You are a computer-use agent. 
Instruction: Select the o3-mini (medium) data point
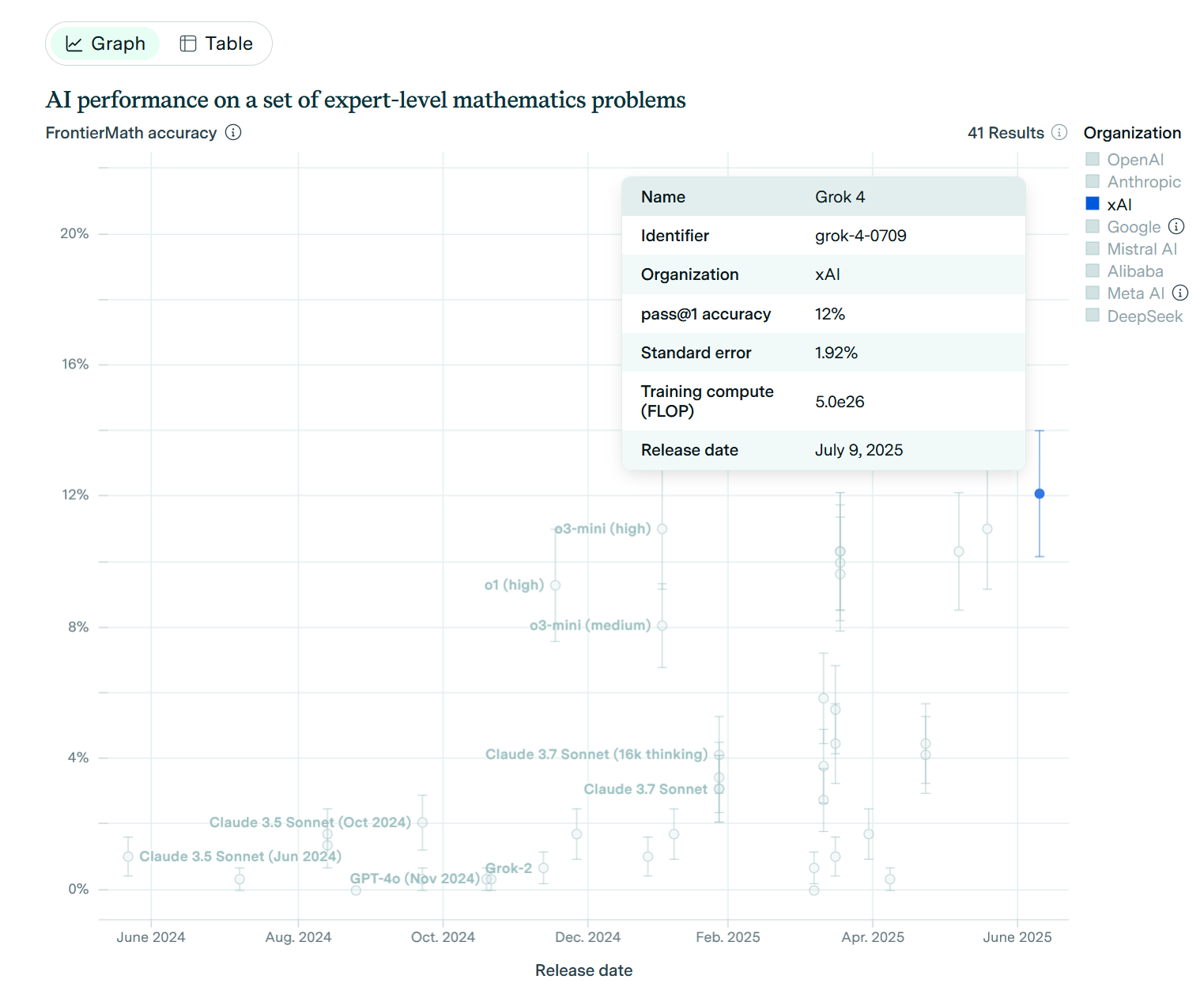click(x=662, y=626)
